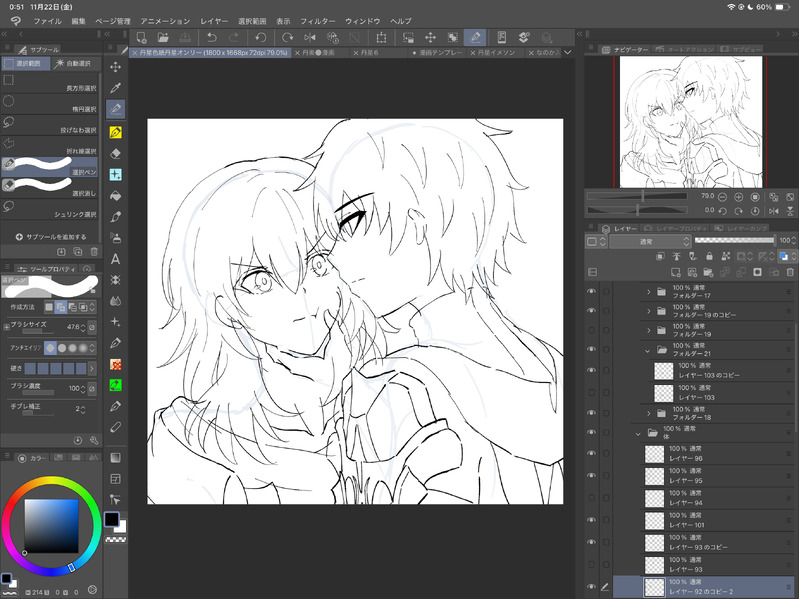Select the Eraser tool in toolbox
Screen dimensions: 799x599
click(x=115, y=153)
